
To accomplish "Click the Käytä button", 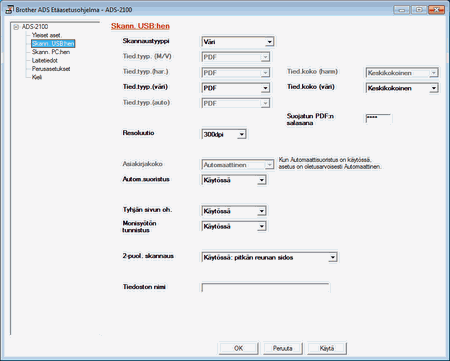I will coord(327,348).
